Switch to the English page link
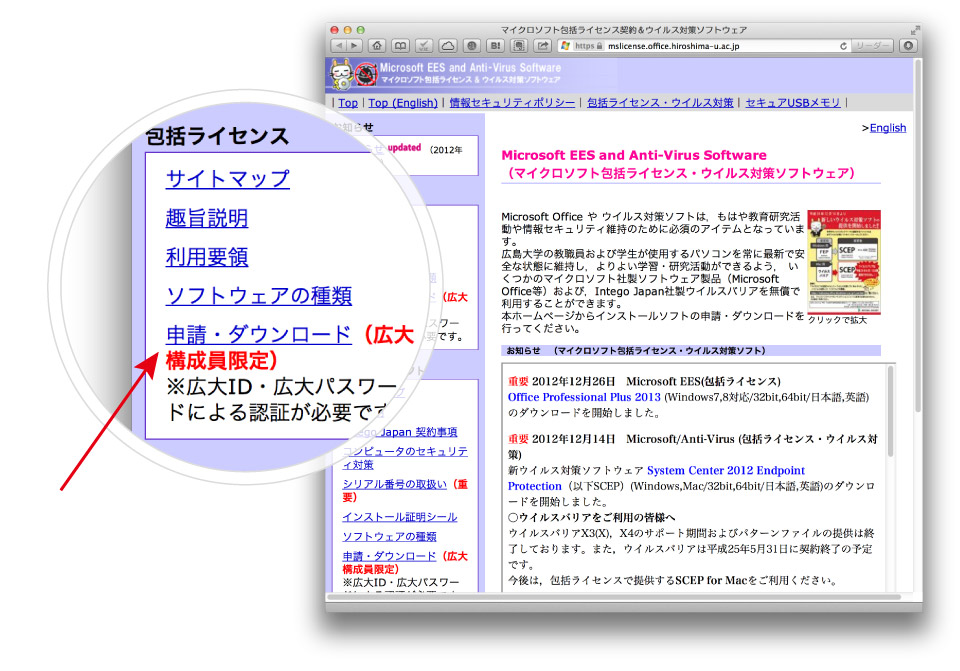This screenshot has height=671, width=960. coord(888,128)
